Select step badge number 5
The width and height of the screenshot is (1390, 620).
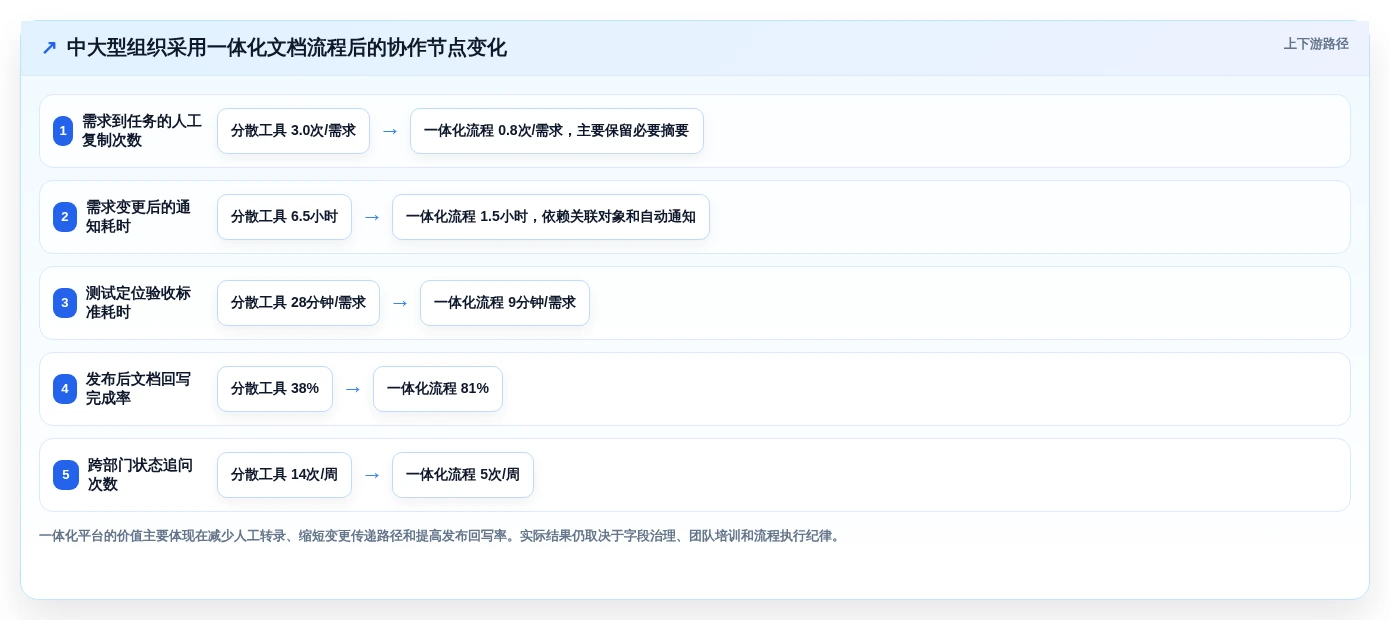point(66,475)
